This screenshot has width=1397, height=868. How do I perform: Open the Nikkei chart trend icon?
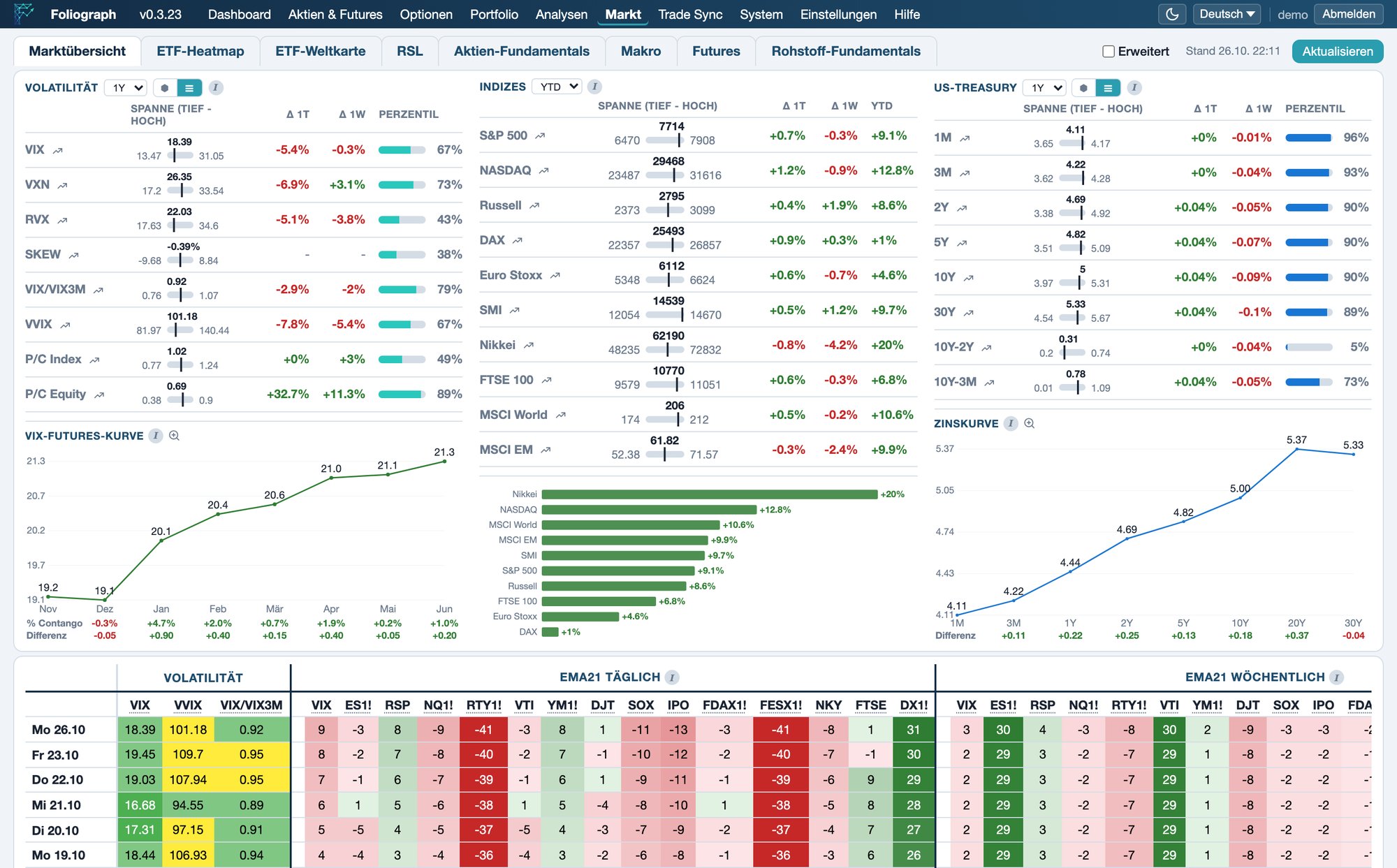(529, 346)
